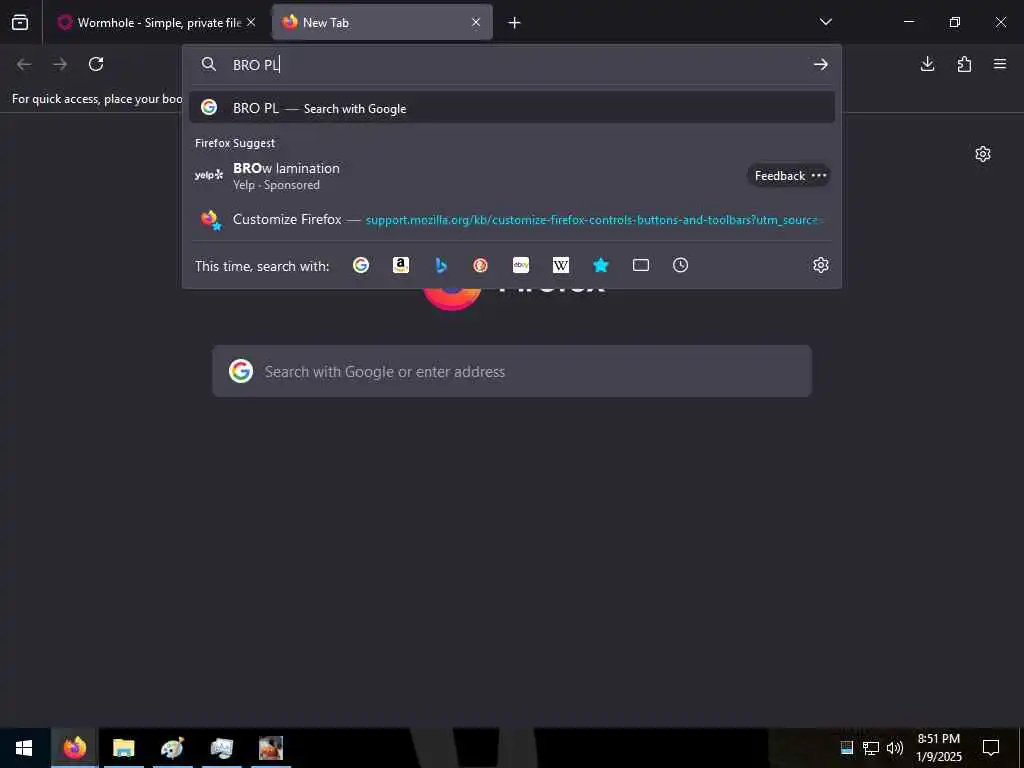Search this time with DuckDuckGo
The height and width of the screenshot is (768, 1024).
coord(481,265)
